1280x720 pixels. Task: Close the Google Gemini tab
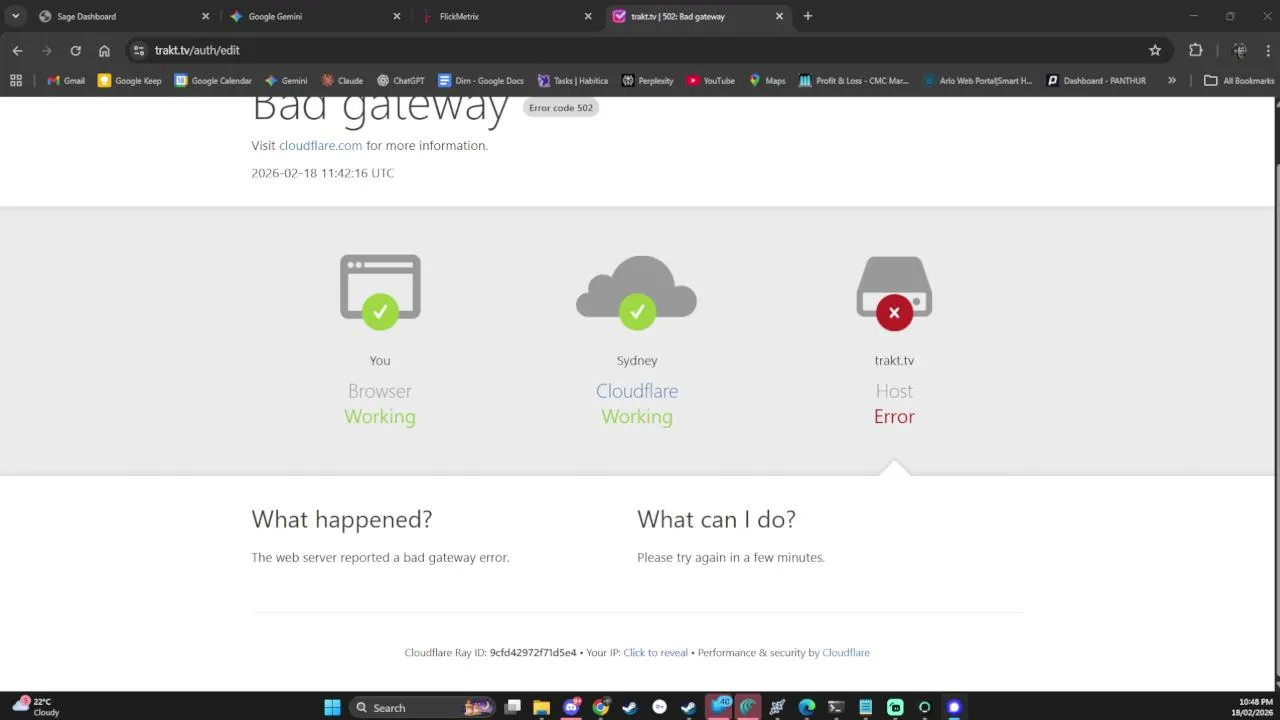pyautogui.click(x=396, y=16)
